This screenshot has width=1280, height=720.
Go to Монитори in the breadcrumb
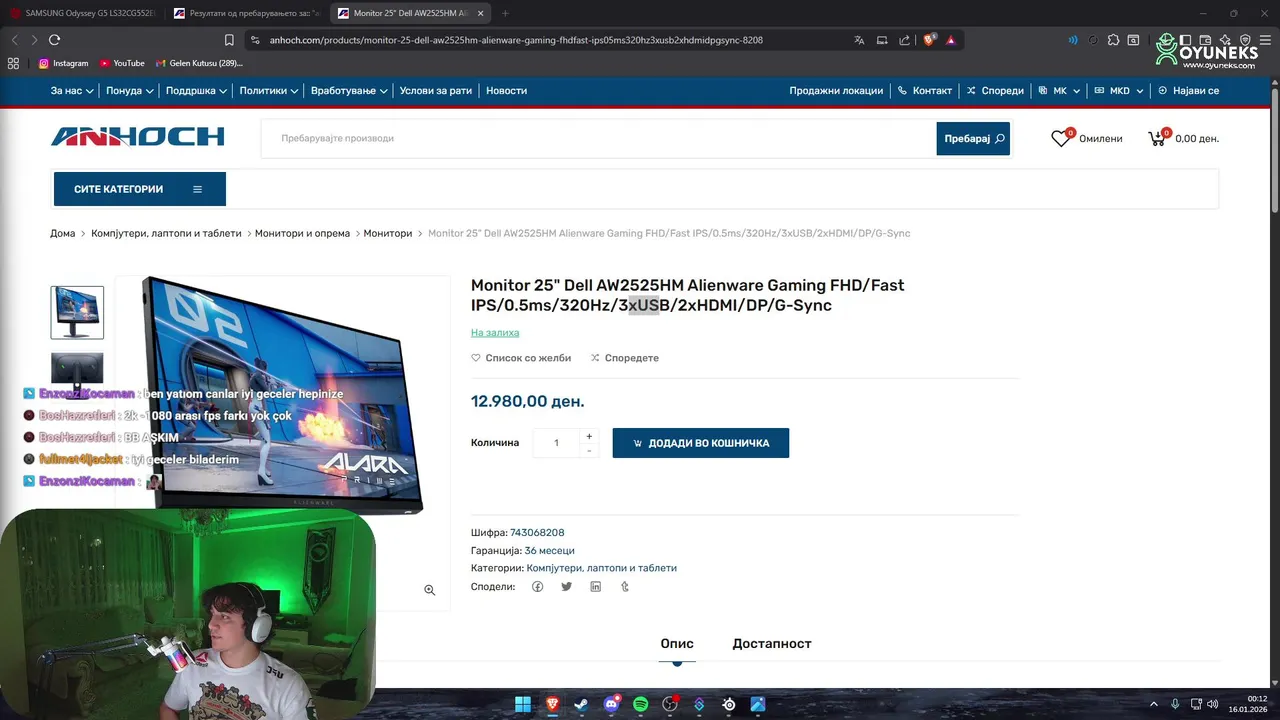pos(388,233)
